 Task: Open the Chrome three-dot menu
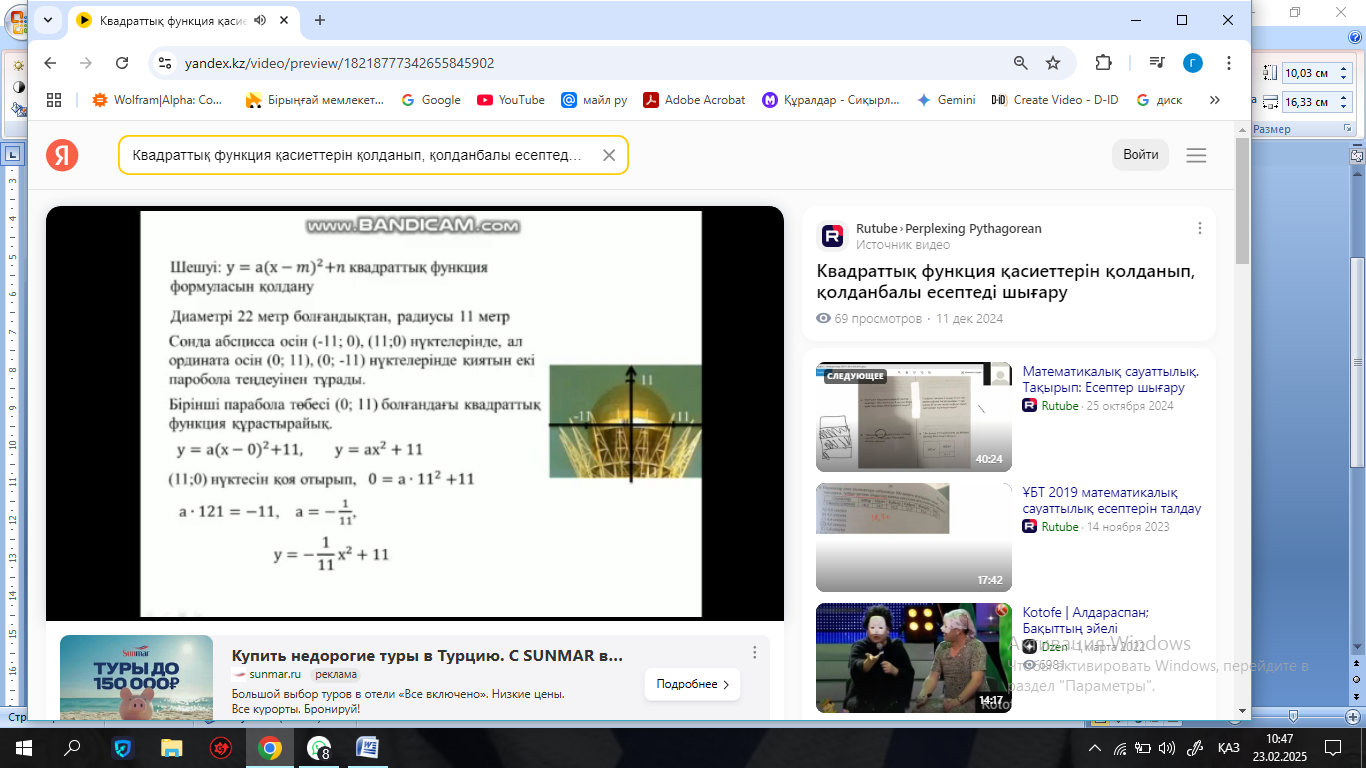[x=1229, y=63]
